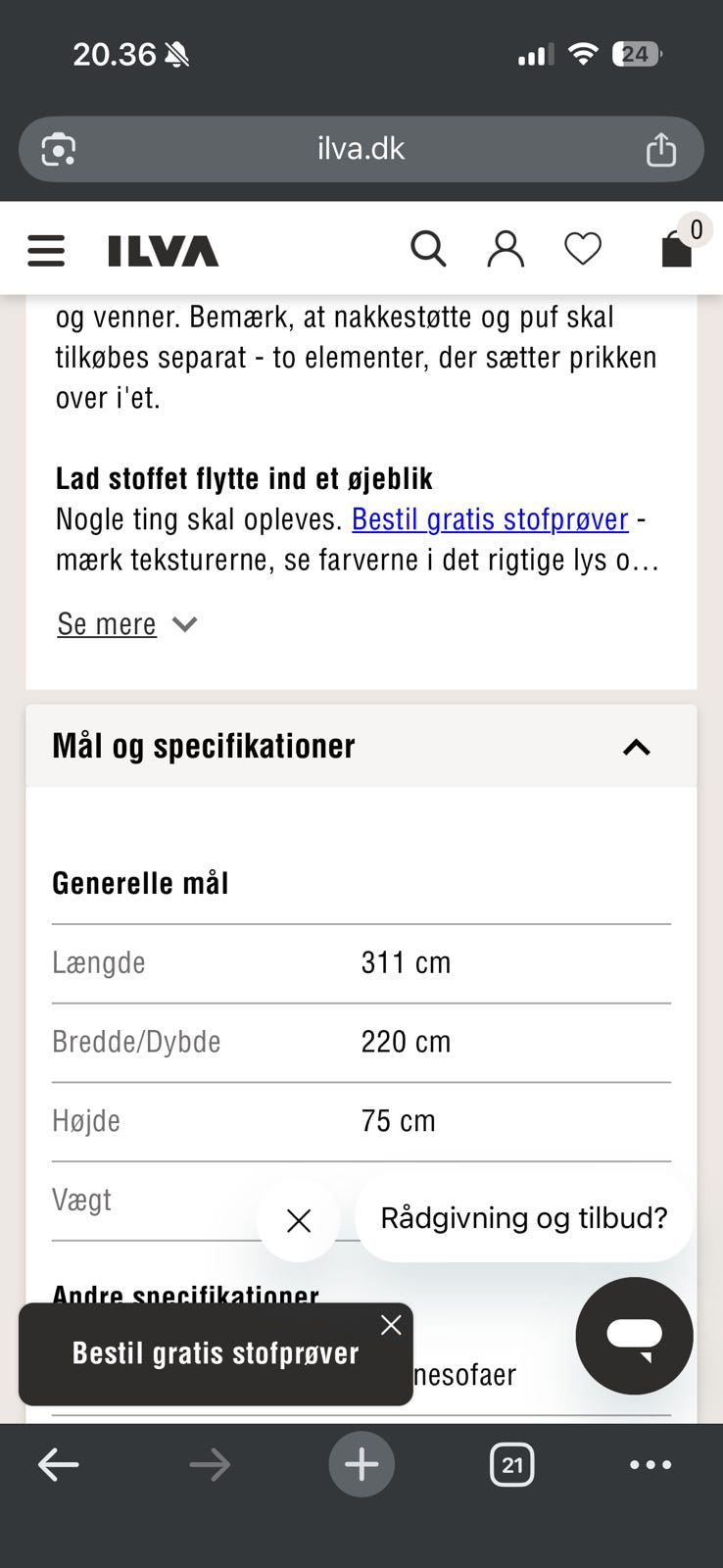
Task: Tap the share icon in the address bar
Action: [x=660, y=149]
